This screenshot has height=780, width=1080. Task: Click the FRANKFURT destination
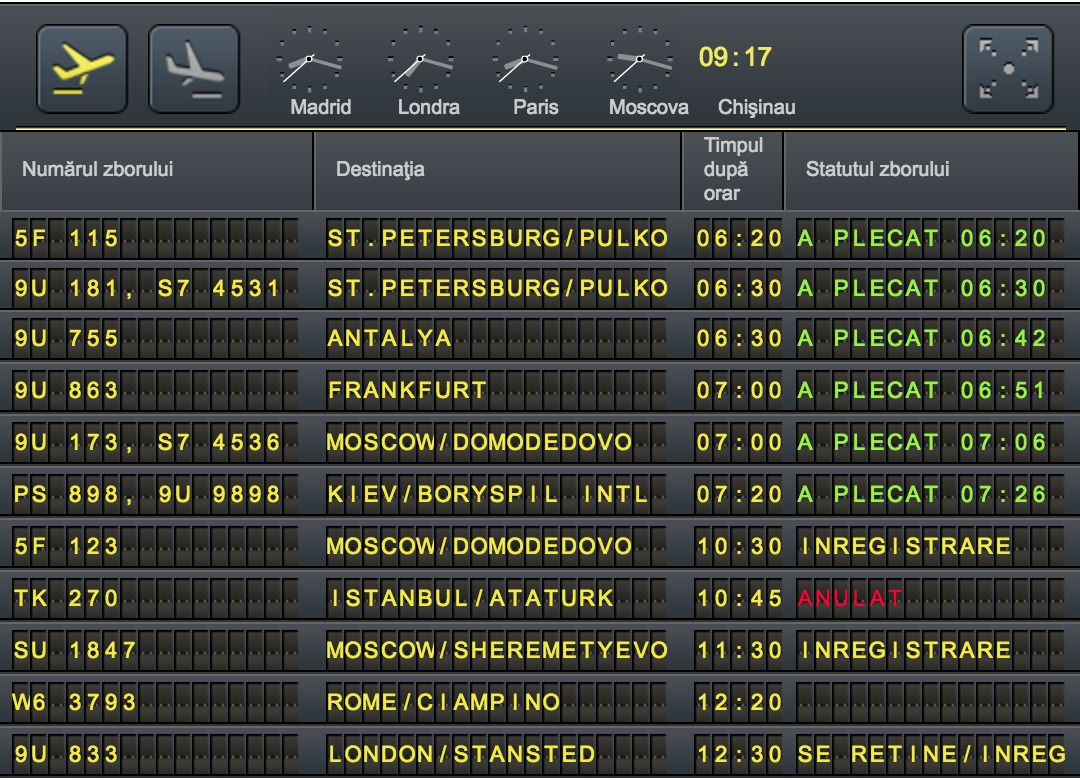point(407,390)
